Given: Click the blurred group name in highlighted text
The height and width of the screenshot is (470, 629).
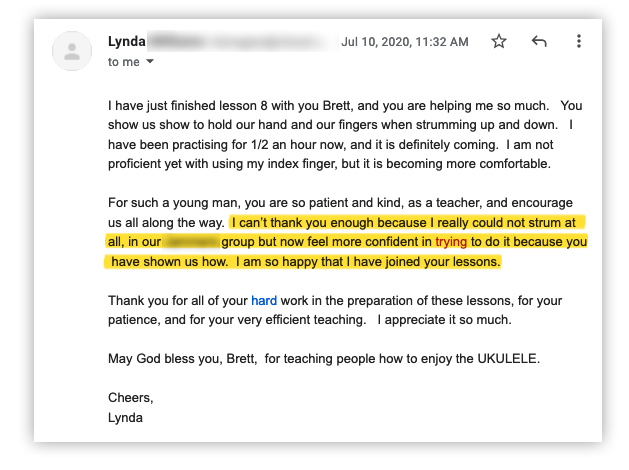Looking at the screenshot, I should [x=191, y=242].
